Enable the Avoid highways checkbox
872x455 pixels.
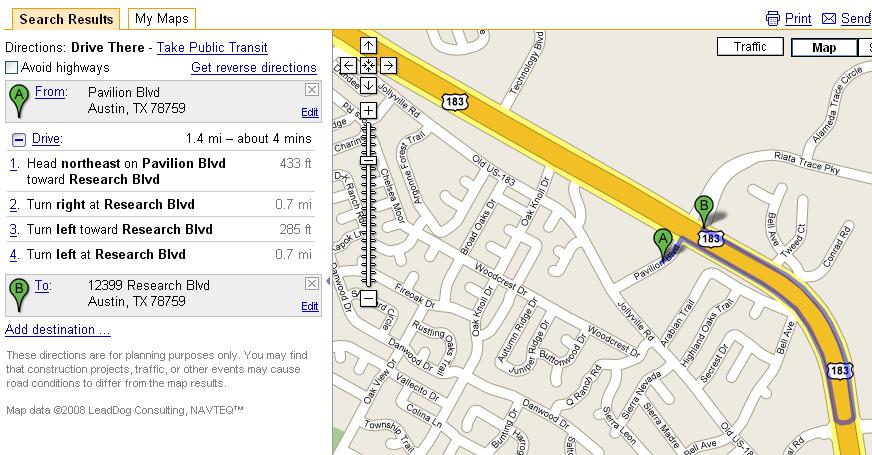(11, 68)
